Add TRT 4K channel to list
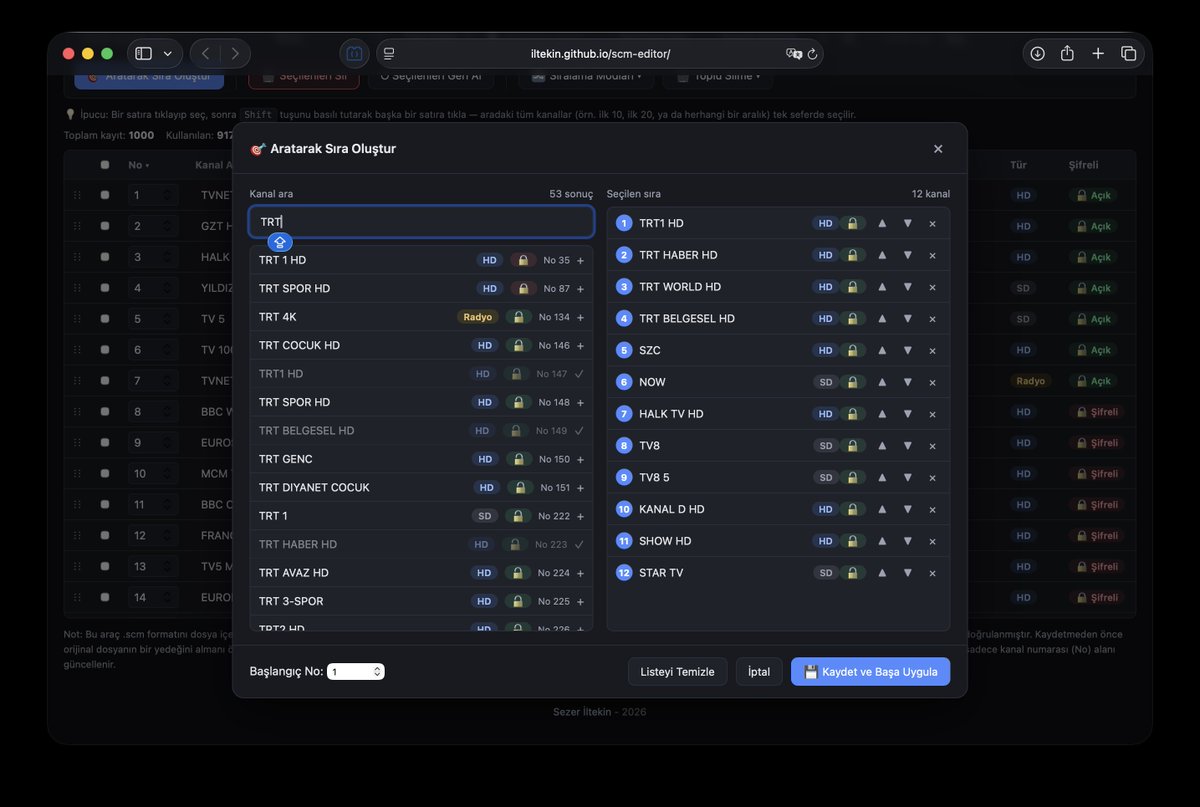This screenshot has height=807, width=1200. coord(580,317)
